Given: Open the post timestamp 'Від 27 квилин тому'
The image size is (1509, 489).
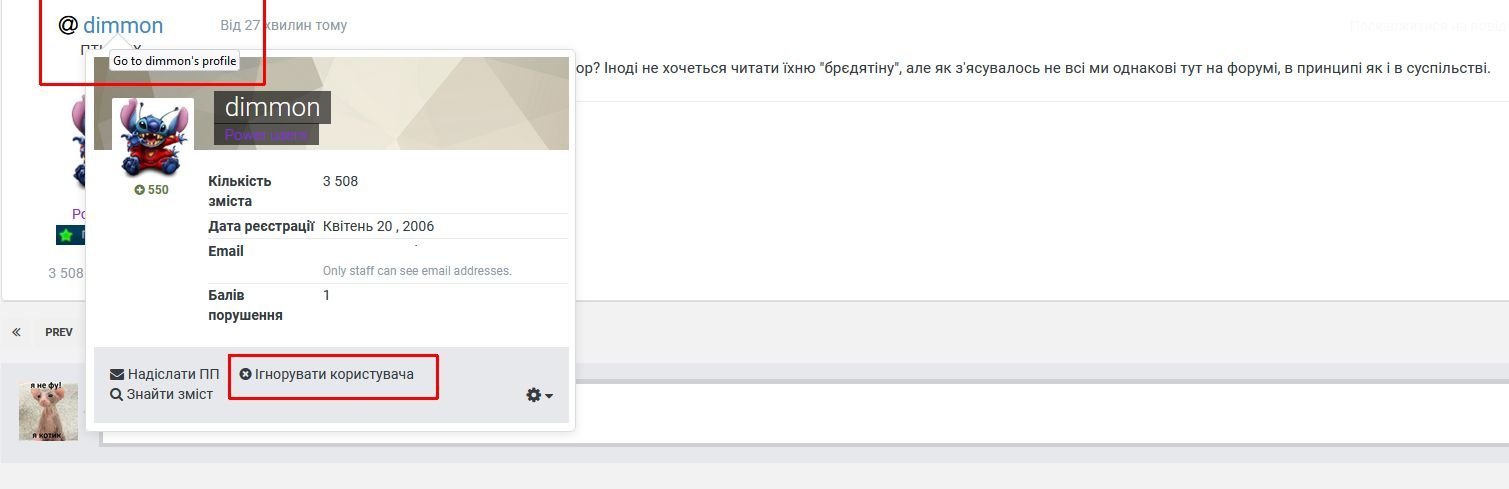Looking at the screenshot, I should pyautogui.click(x=284, y=25).
